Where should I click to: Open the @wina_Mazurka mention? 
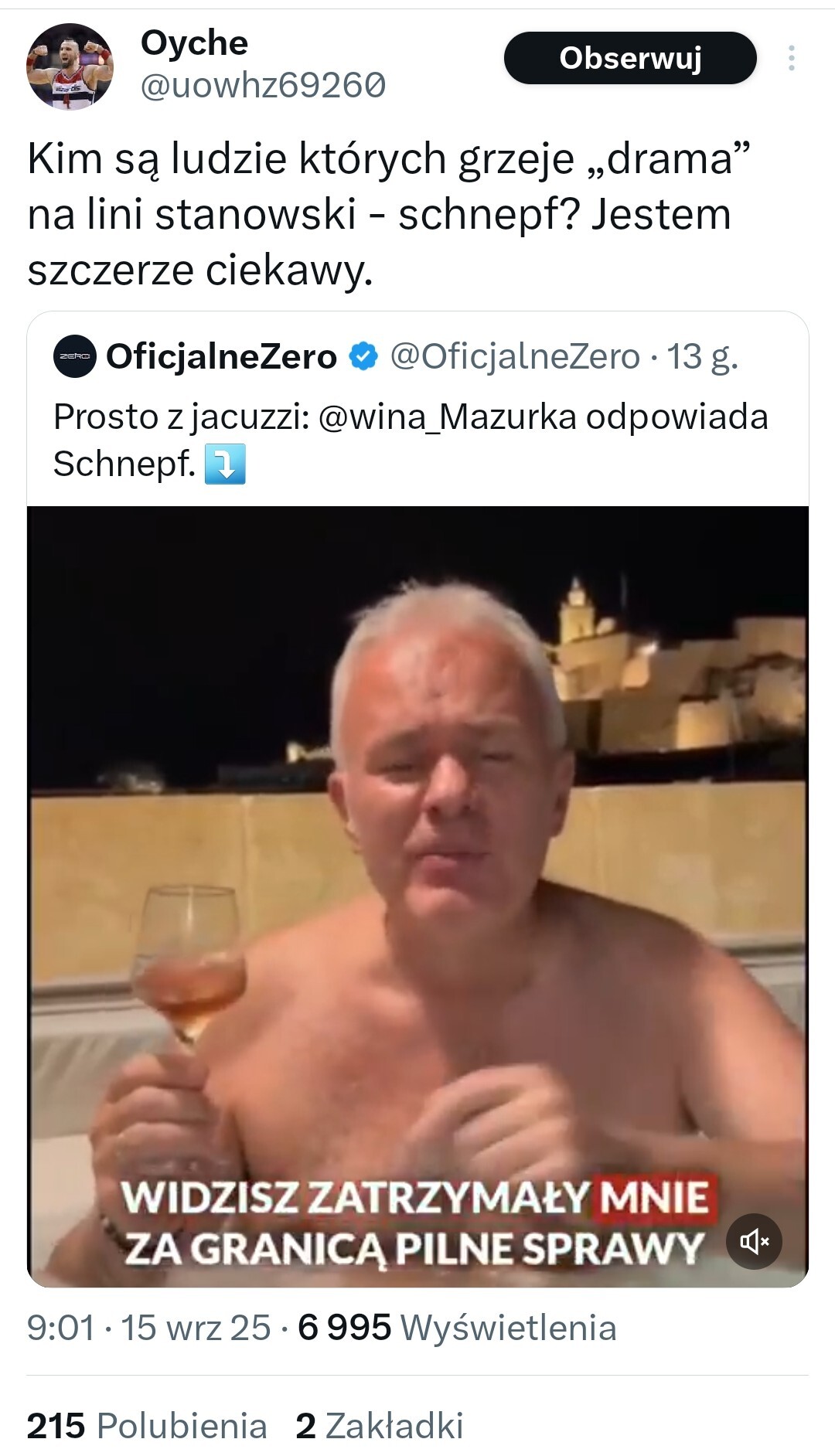tap(447, 417)
